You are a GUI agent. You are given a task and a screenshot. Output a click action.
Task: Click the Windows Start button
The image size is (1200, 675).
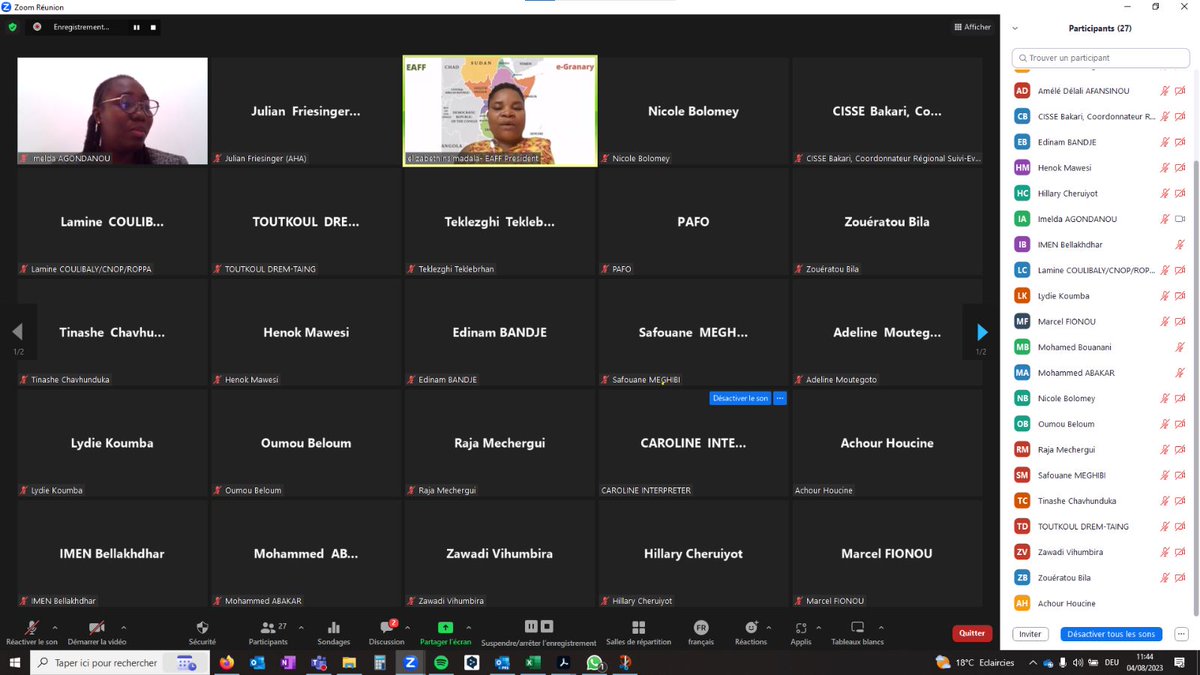pyautogui.click(x=15, y=662)
